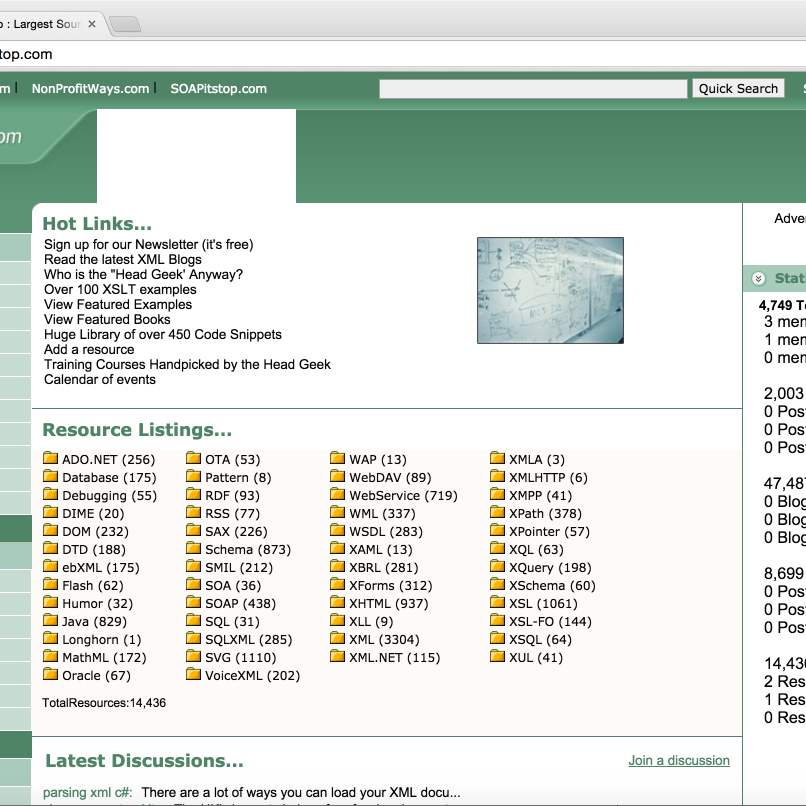Open the XHTML folder icon

337,601
